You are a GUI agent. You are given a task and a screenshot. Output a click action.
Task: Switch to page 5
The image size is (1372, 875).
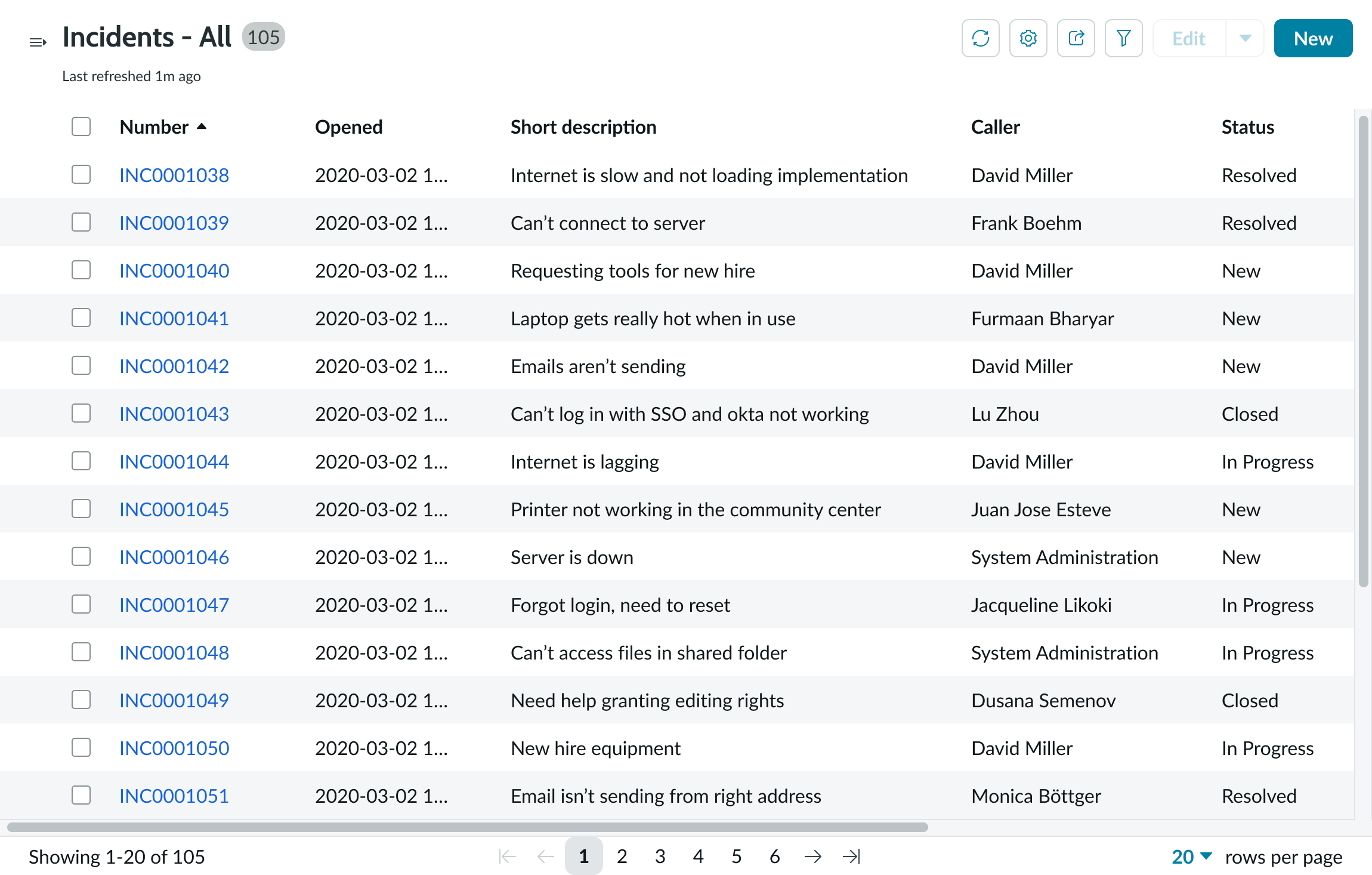(736, 856)
